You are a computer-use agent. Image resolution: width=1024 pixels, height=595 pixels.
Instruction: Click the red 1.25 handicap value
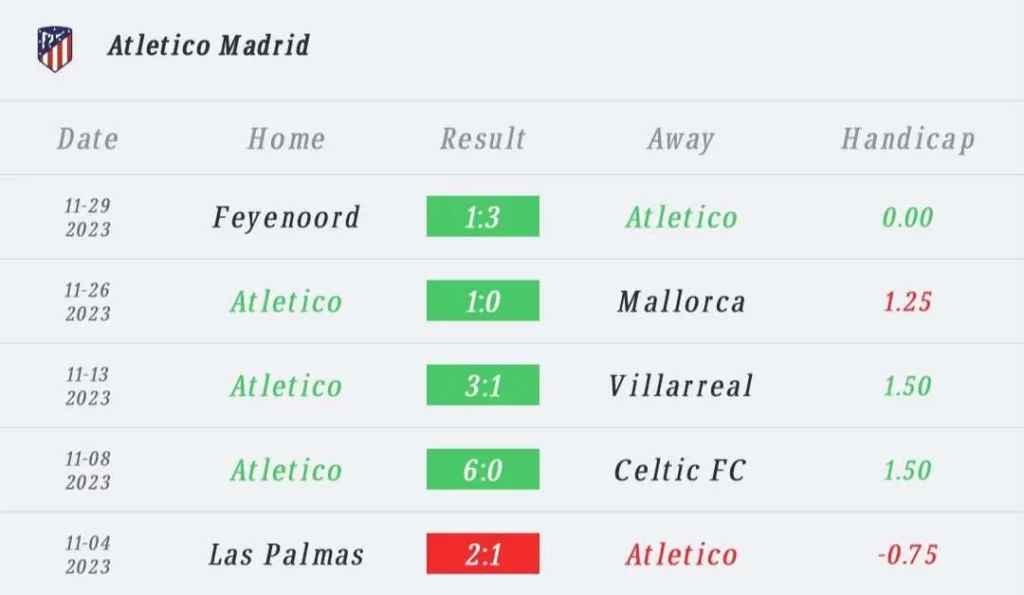[x=908, y=302]
